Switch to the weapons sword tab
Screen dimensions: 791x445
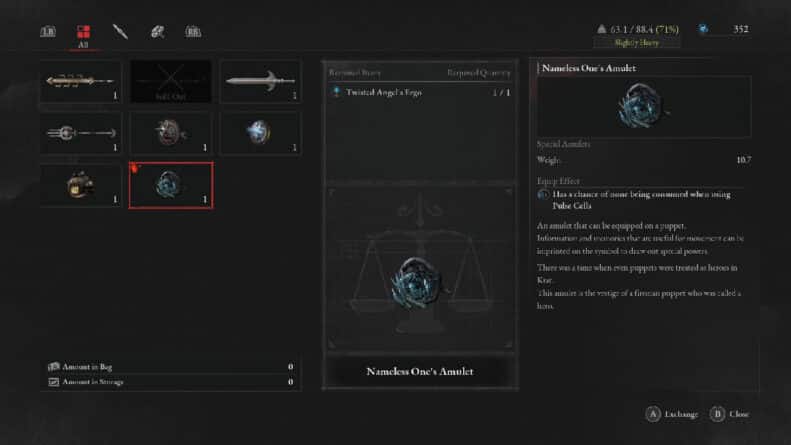(x=120, y=32)
